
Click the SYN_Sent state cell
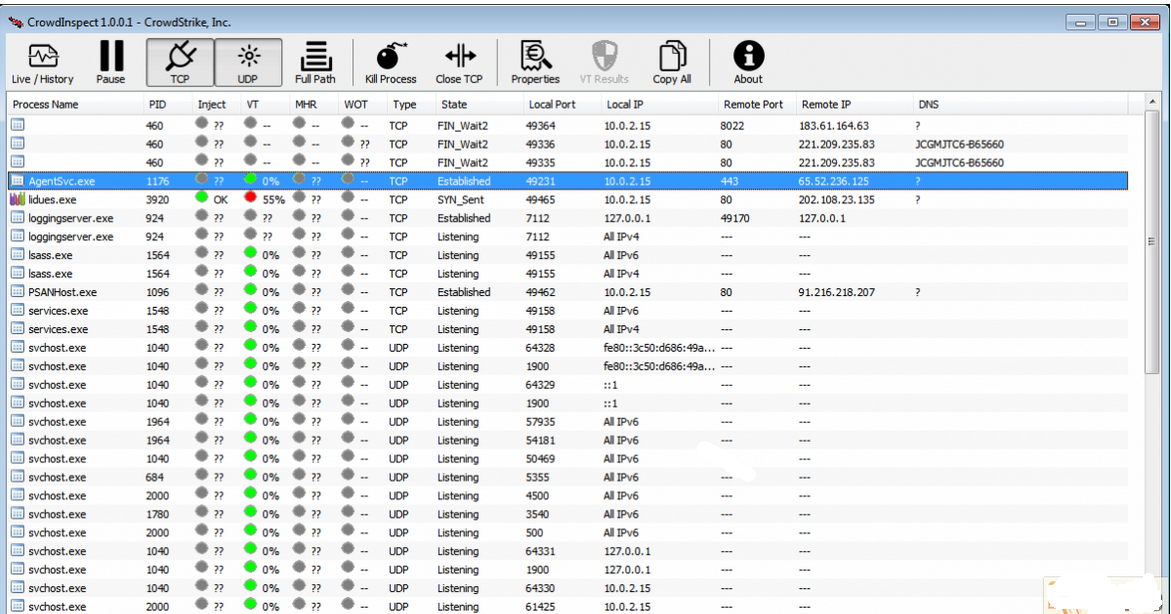[461, 199]
